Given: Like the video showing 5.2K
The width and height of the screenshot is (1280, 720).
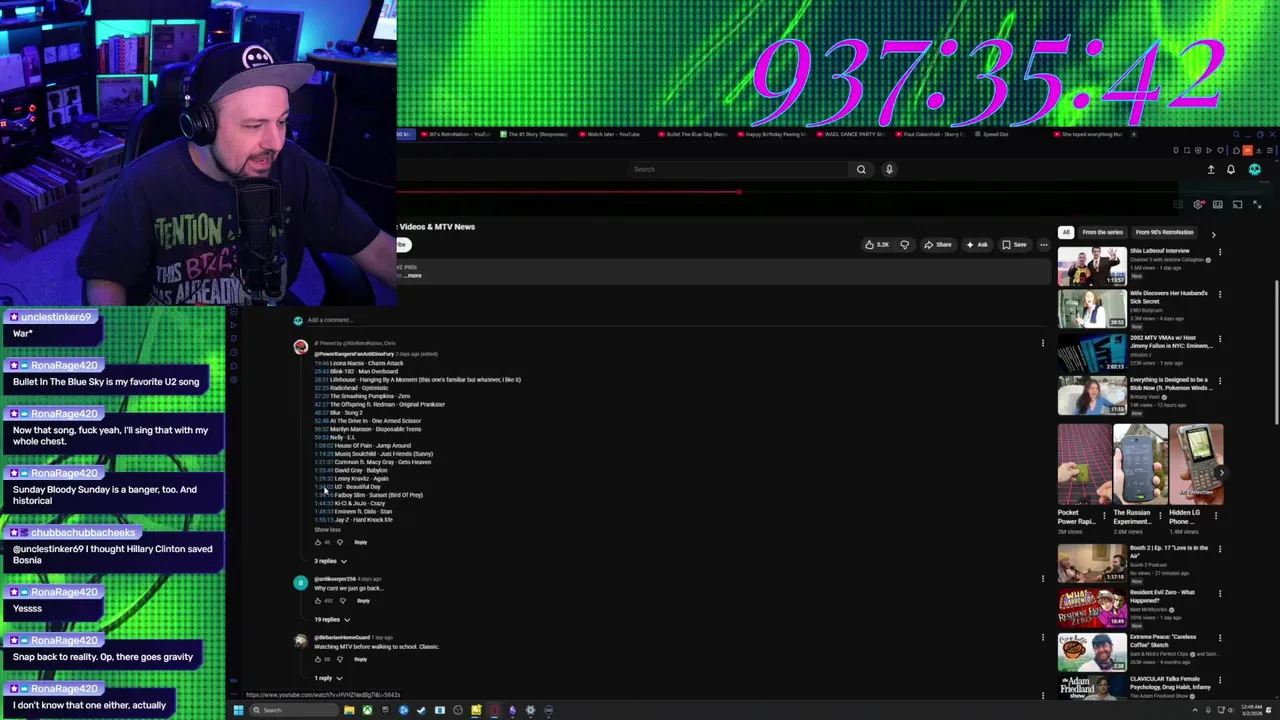Looking at the screenshot, I should click(x=877, y=244).
